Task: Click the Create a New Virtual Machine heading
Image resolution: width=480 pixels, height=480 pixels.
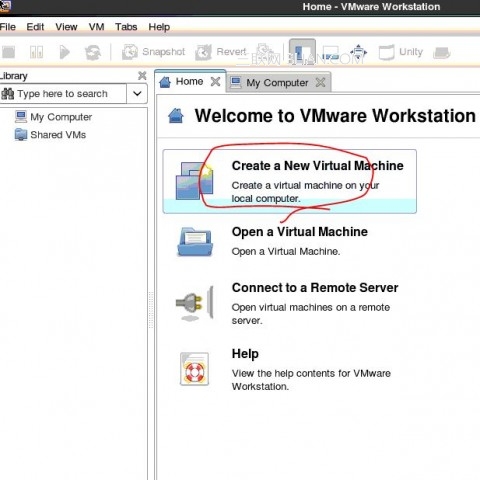Action: click(x=317, y=166)
